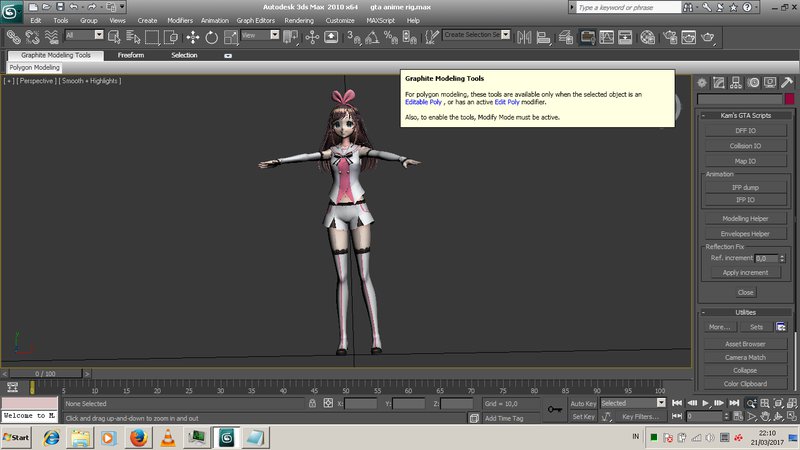Open the Graph Editors menu
The height and width of the screenshot is (450, 800).
point(256,20)
